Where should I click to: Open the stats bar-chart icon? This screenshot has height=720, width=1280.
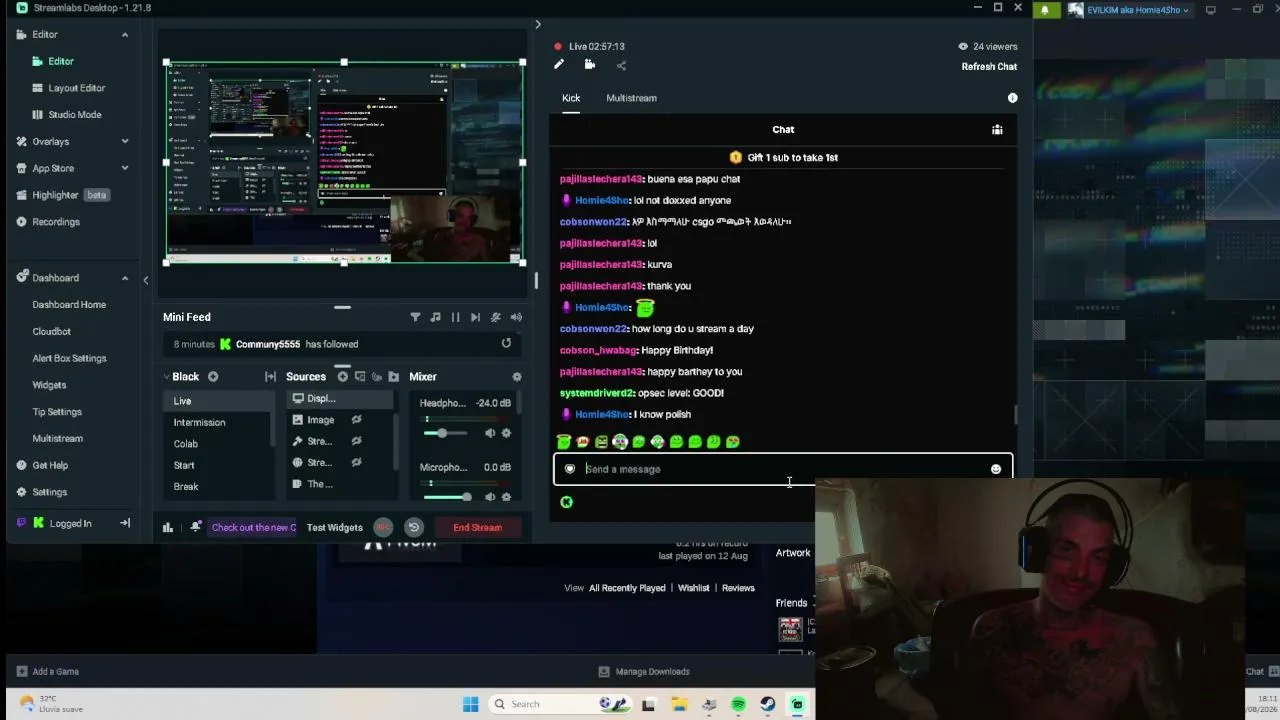[x=168, y=527]
